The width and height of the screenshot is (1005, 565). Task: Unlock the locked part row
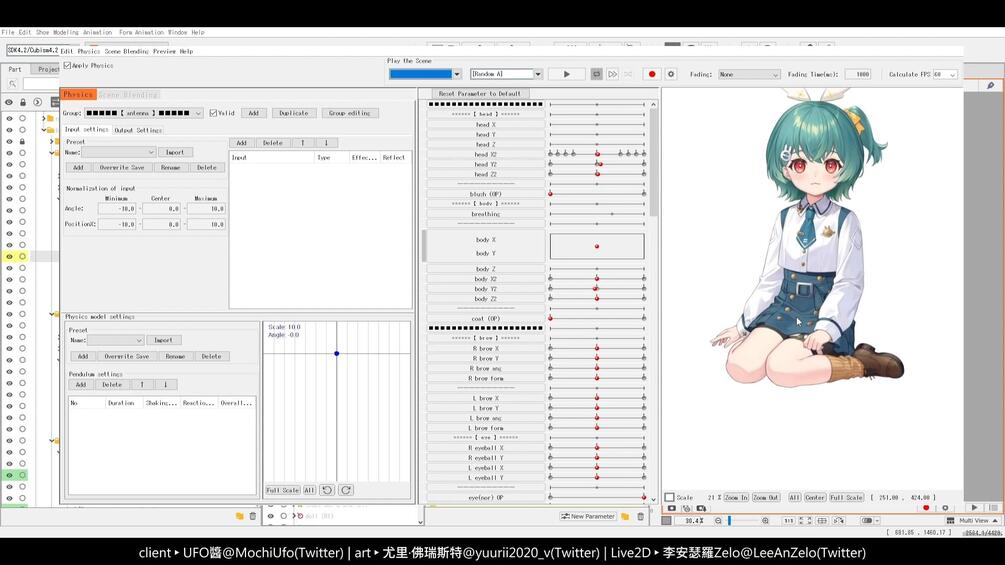22,142
